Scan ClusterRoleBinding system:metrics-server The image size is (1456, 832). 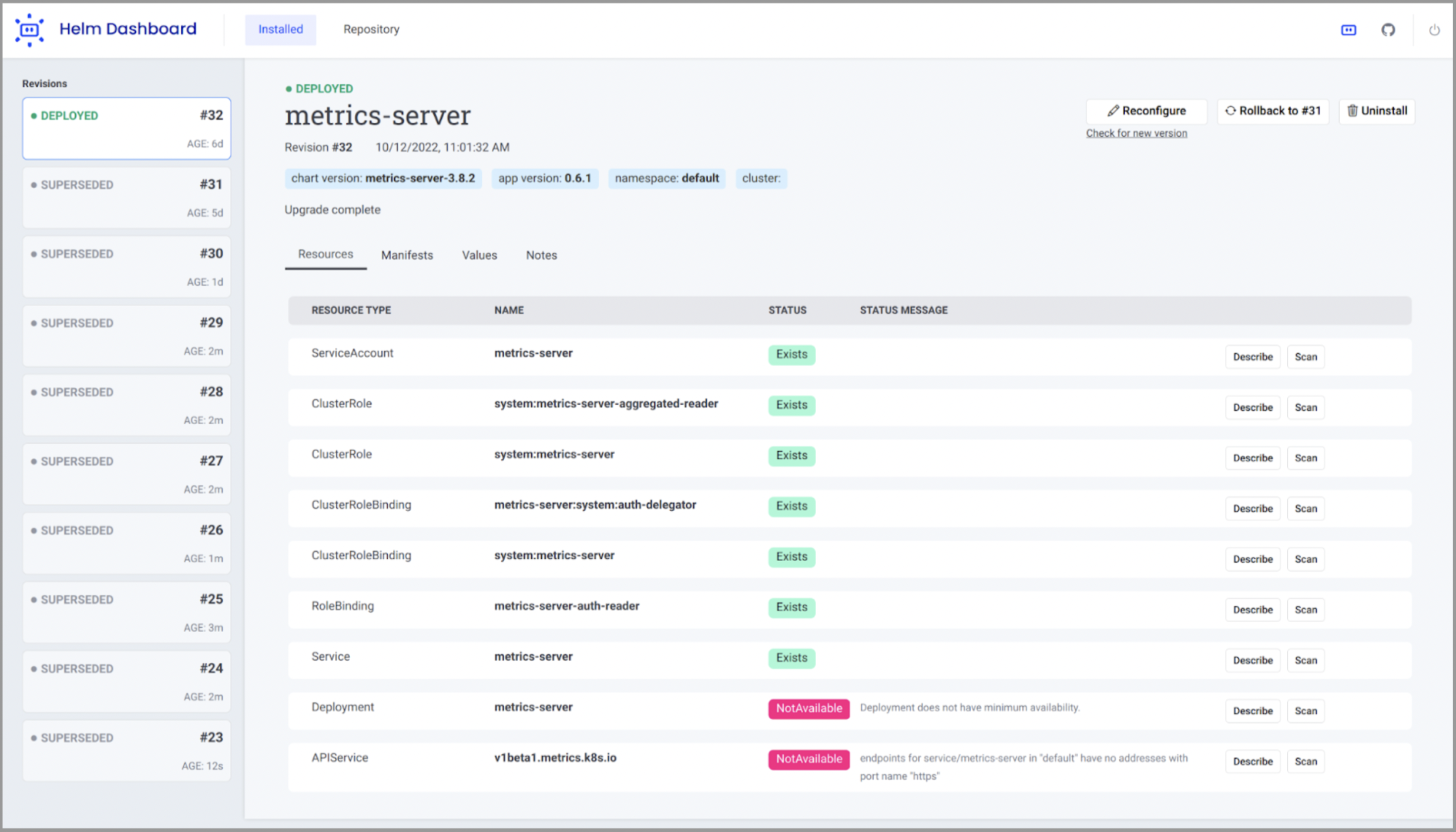coord(1306,559)
